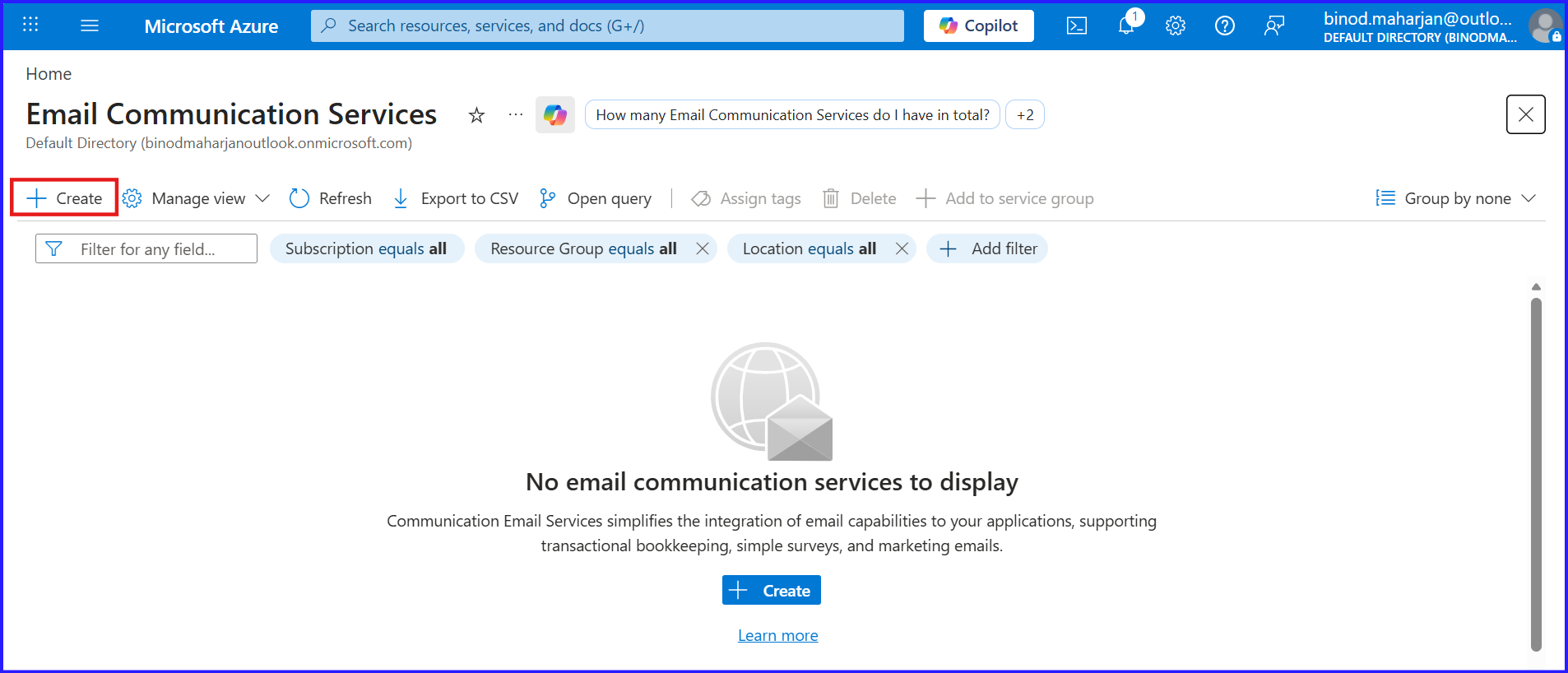Screen dimensions: 1568x673
Task: Open the more options ellipsis near title
Action: click(516, 114)
